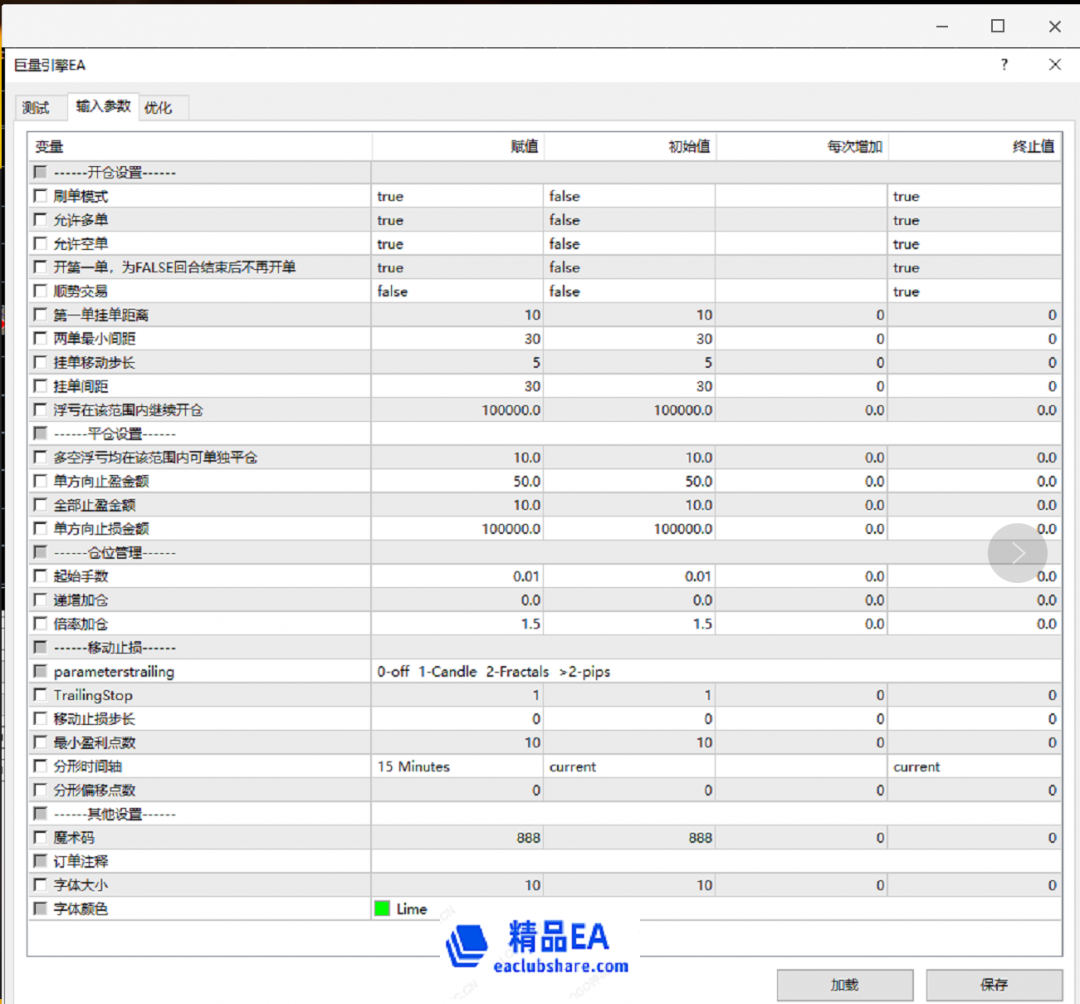
Task: Switch to the 测试 tab
Action: [38, 107]
